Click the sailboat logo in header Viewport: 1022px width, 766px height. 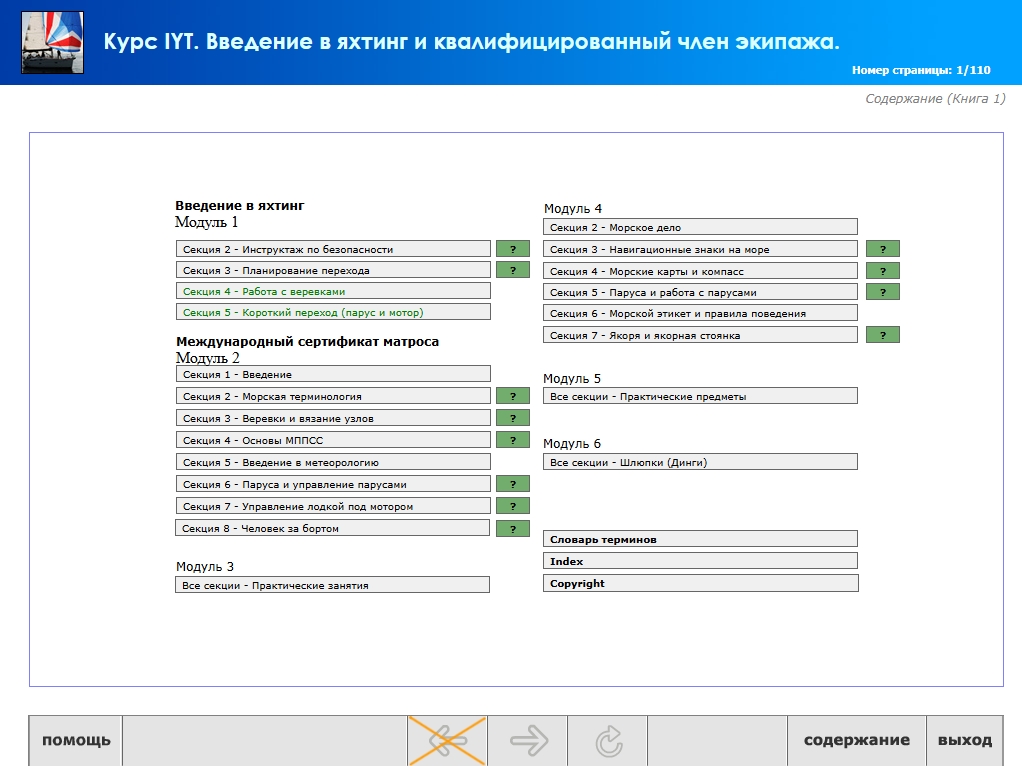click(x=52, y=42)
